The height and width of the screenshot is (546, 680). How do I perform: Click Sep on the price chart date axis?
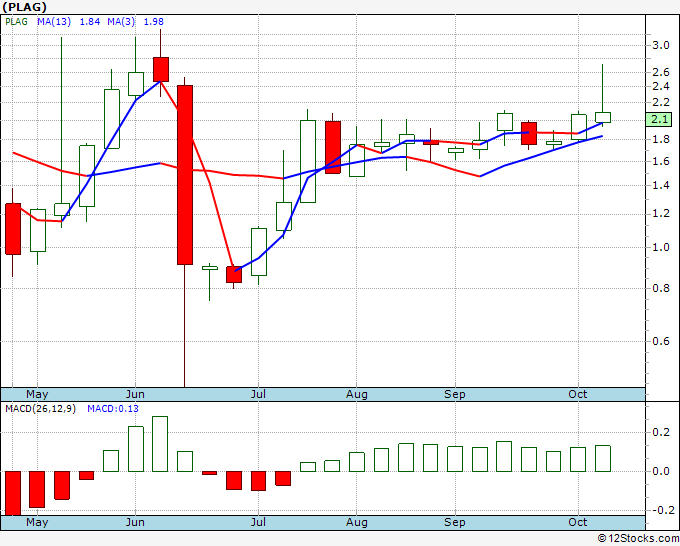click(455, 394)
